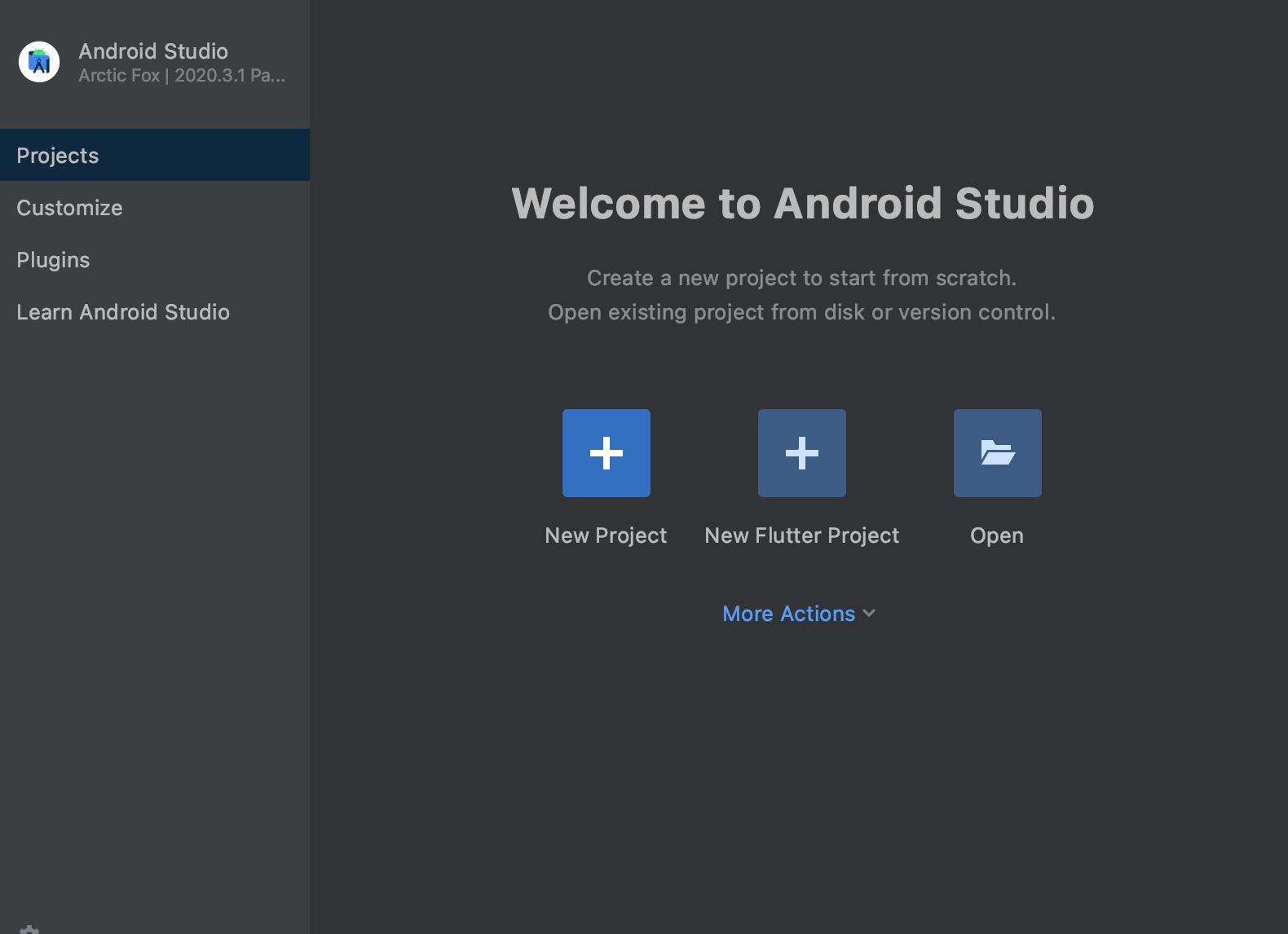Click the Arctic Fox version text
The height and width of the screenshot is (934, 1288).
tap(182, 76)
